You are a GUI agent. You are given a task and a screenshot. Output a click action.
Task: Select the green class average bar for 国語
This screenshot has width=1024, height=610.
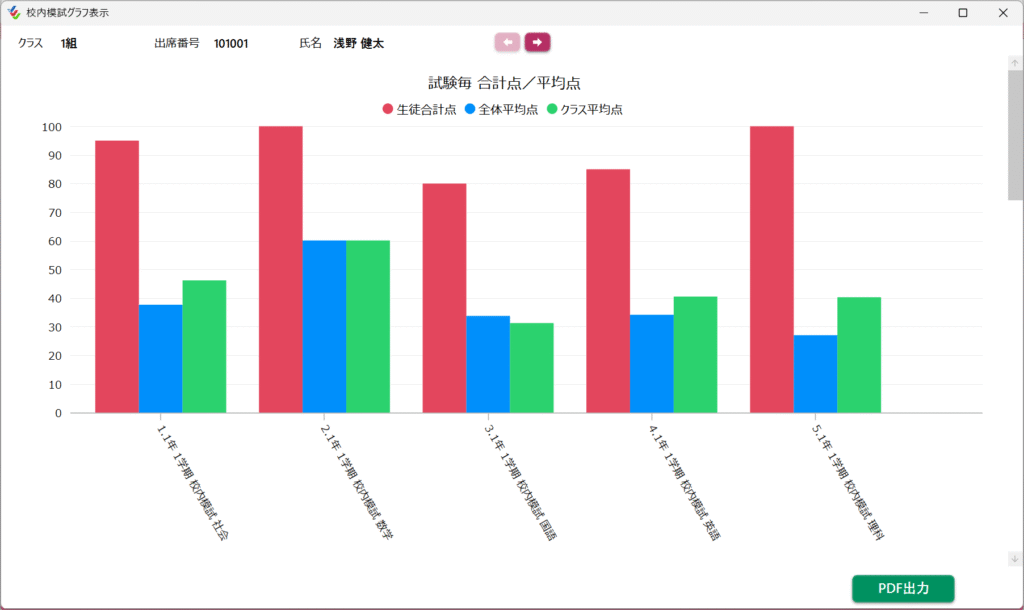coord(531,368)
